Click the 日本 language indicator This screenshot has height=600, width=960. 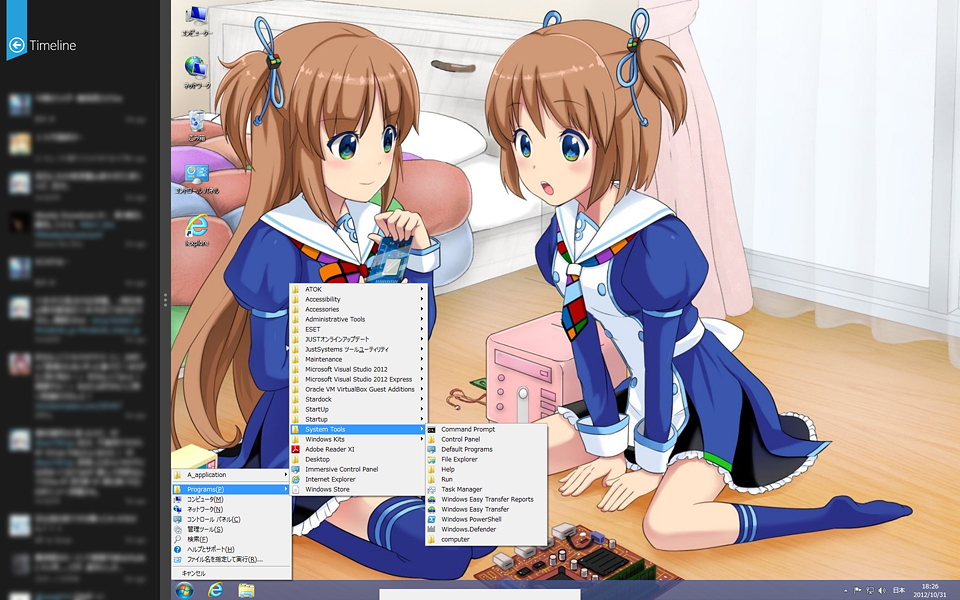point(898,590)
